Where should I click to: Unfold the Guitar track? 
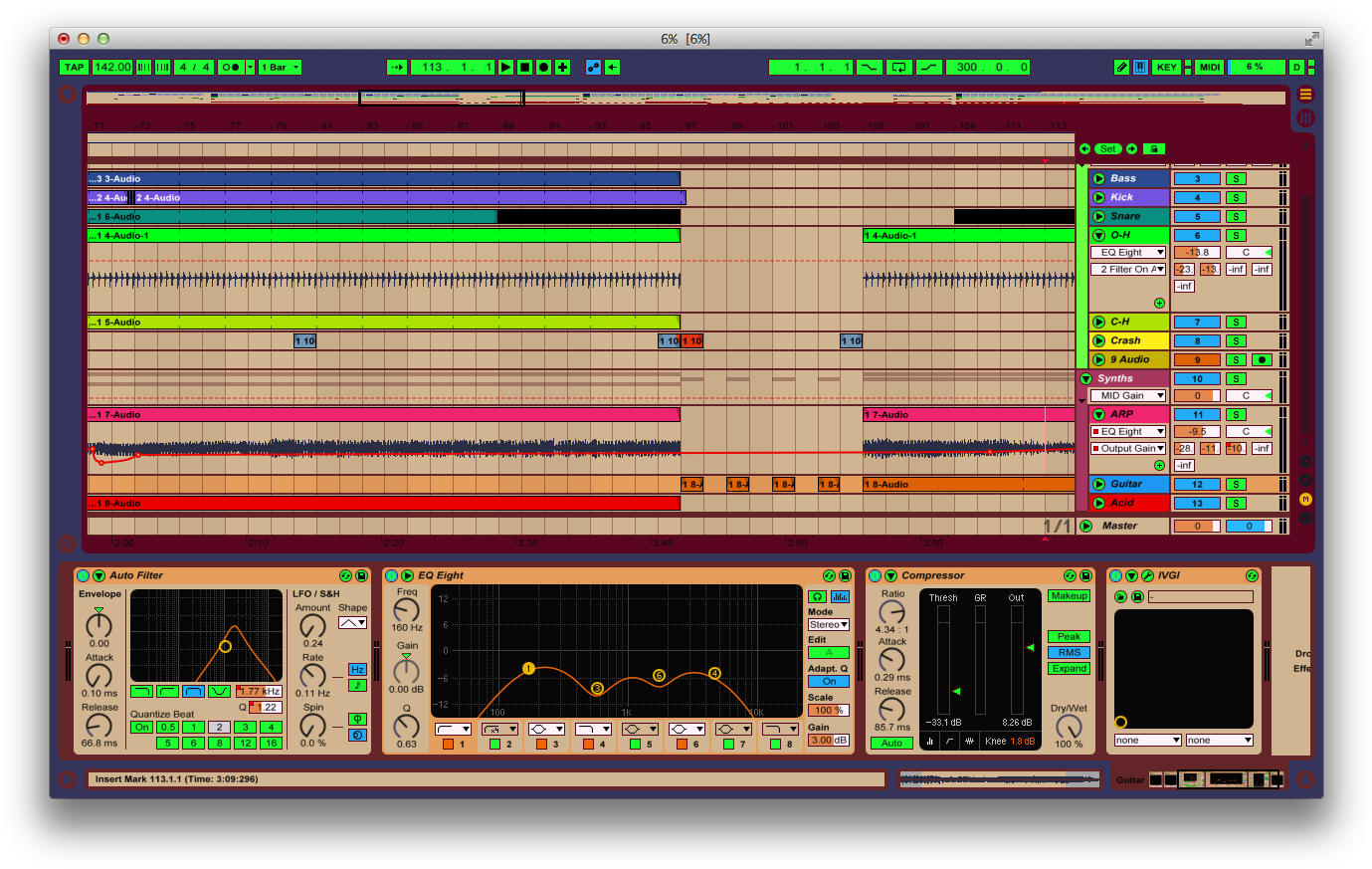click(x=1099, y=485)
